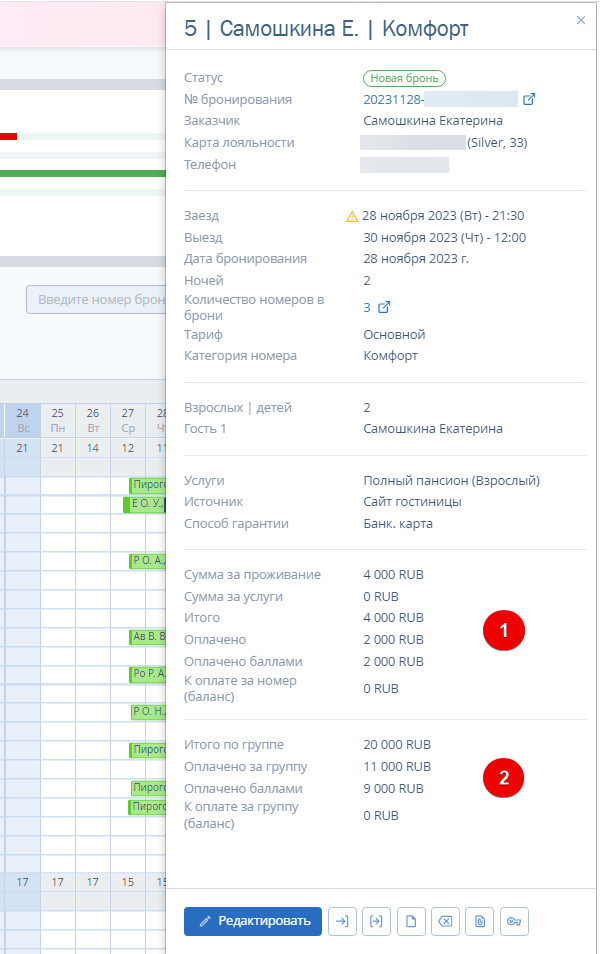Open linked rooms count external icon
Screen dimensions: 600x954
click(x=384, y=307)
